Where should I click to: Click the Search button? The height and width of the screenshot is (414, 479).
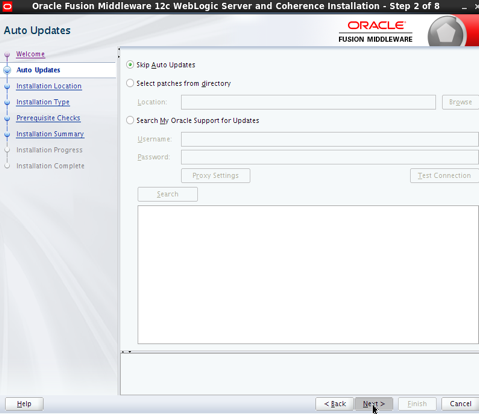pyautogui.click(x=168, y=194)
